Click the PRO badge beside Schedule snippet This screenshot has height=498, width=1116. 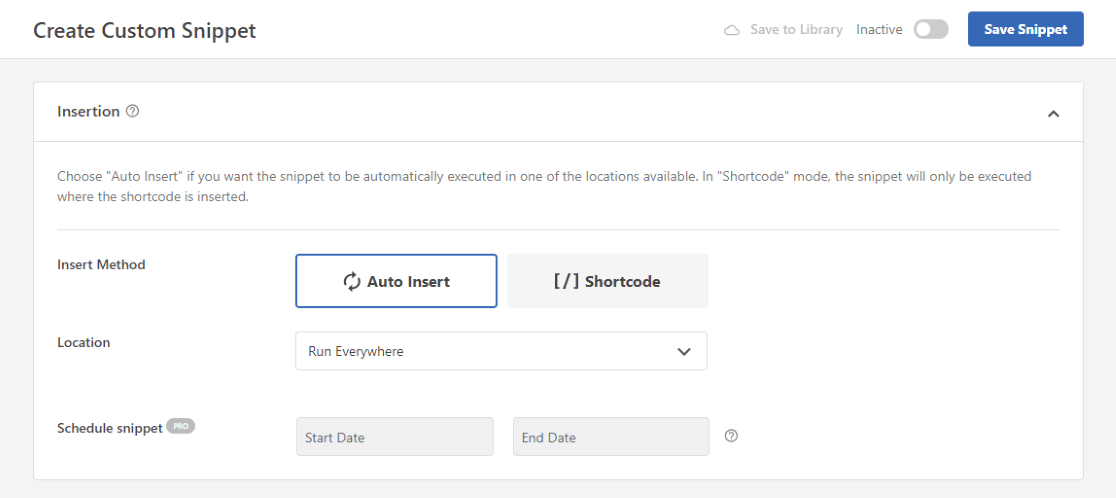[x=181, y=426]
